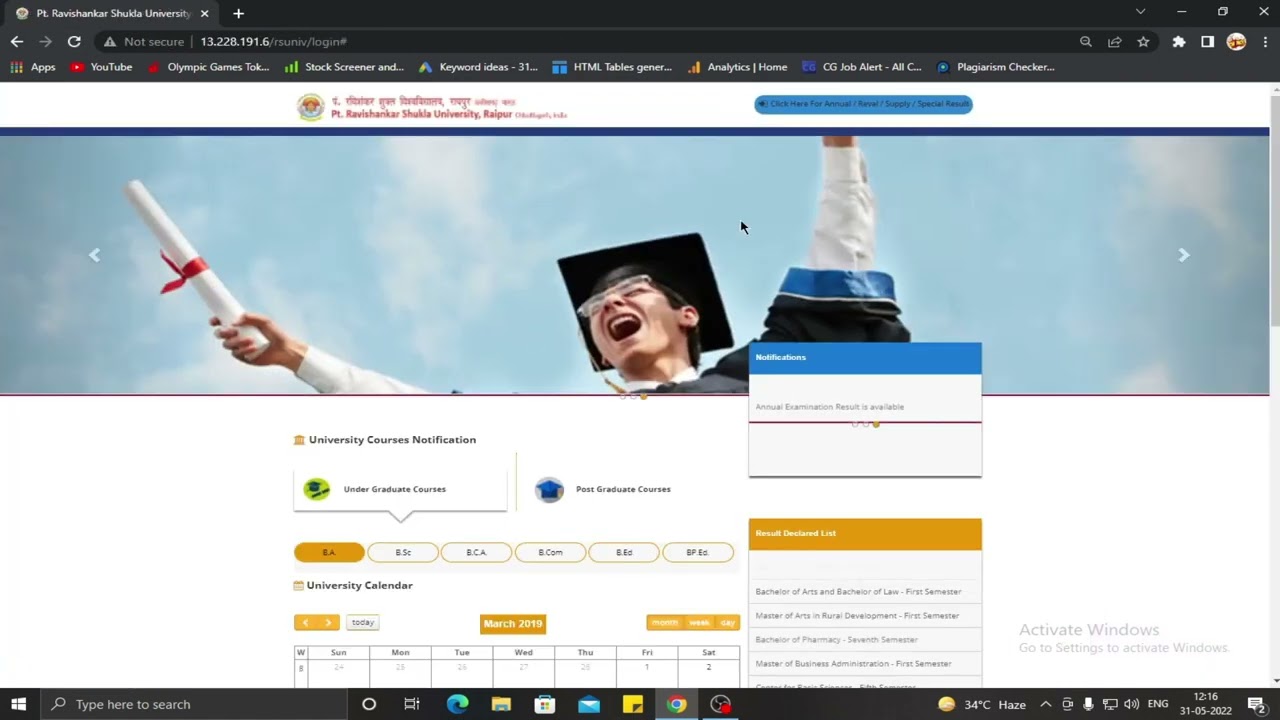The height and width of the screenshot is (720, 1280).
Task: Show hidden tray icons with the chevron
Action: point(1045,704)
